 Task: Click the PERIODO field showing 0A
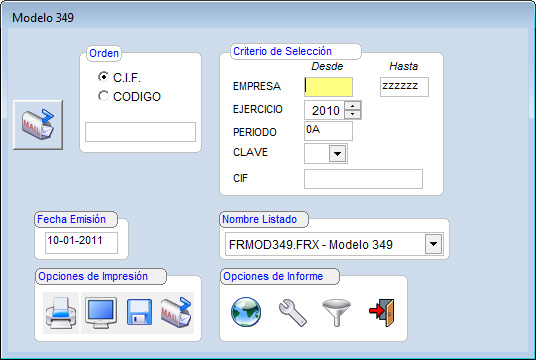point(328,131)
